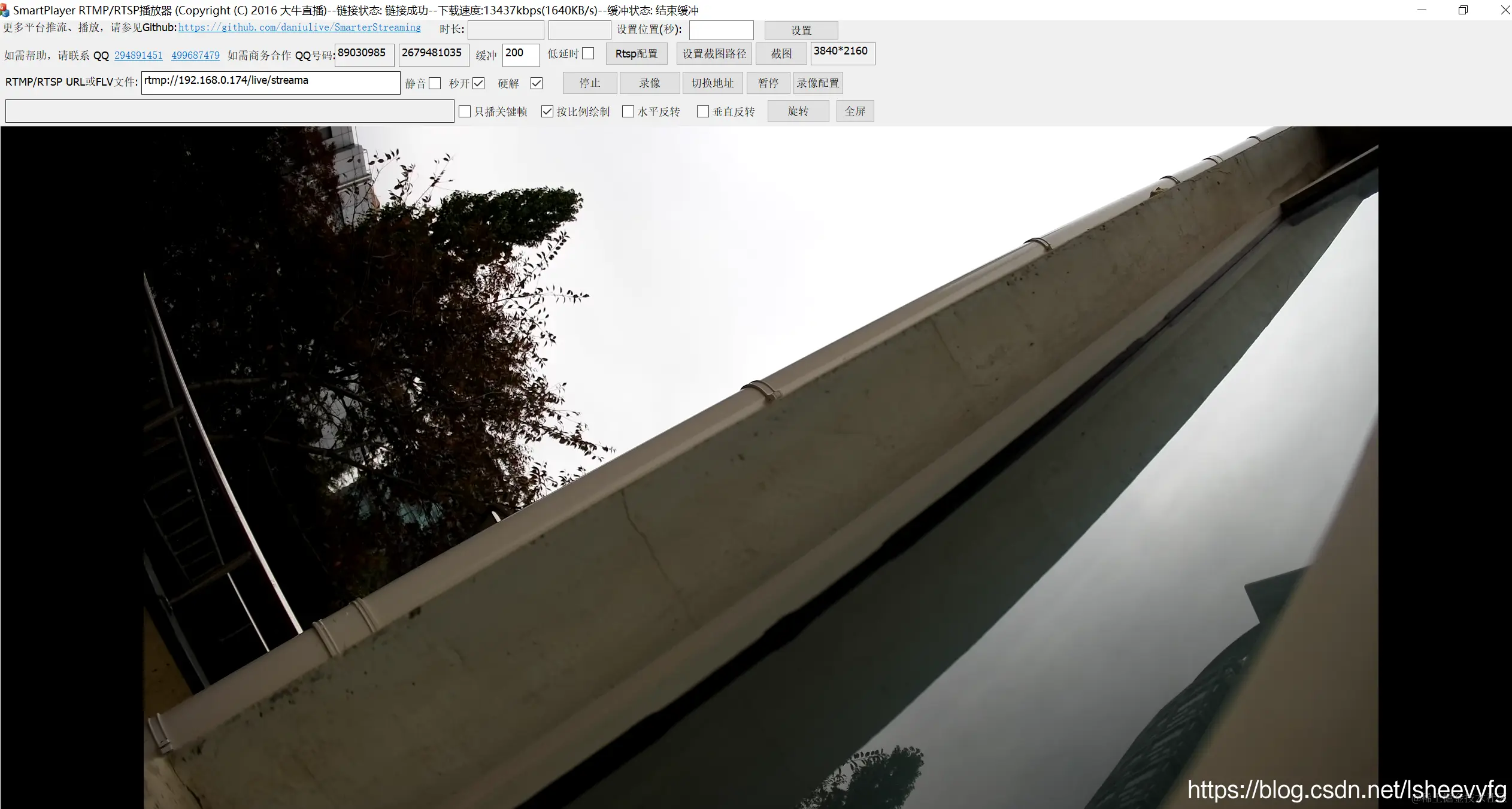Screen dimensions: 1512x809
Task: Toggle the 水平反转 horizontal flip checkbox
Action: tap(628, 112)
